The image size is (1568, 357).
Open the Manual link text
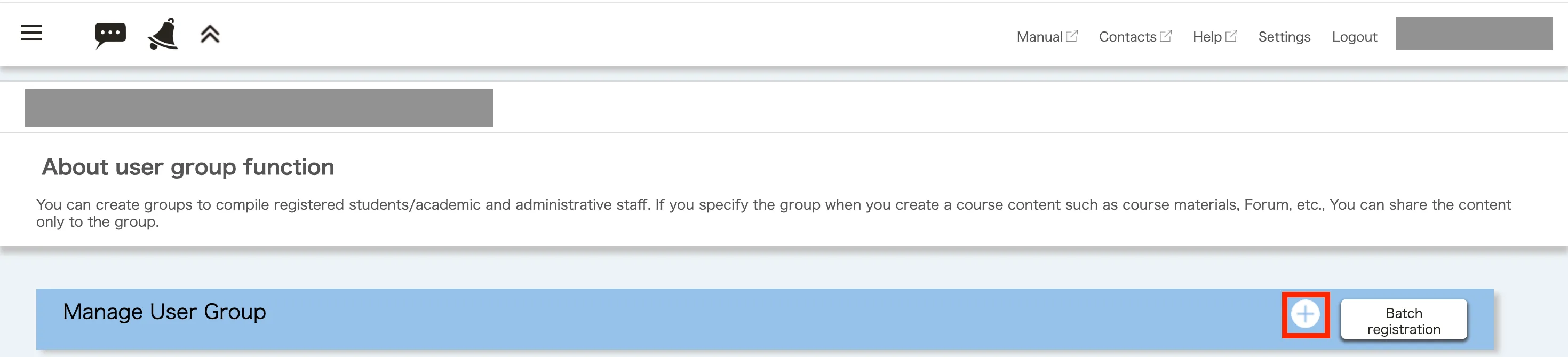pyautogui.click(x=1039, y=37)
